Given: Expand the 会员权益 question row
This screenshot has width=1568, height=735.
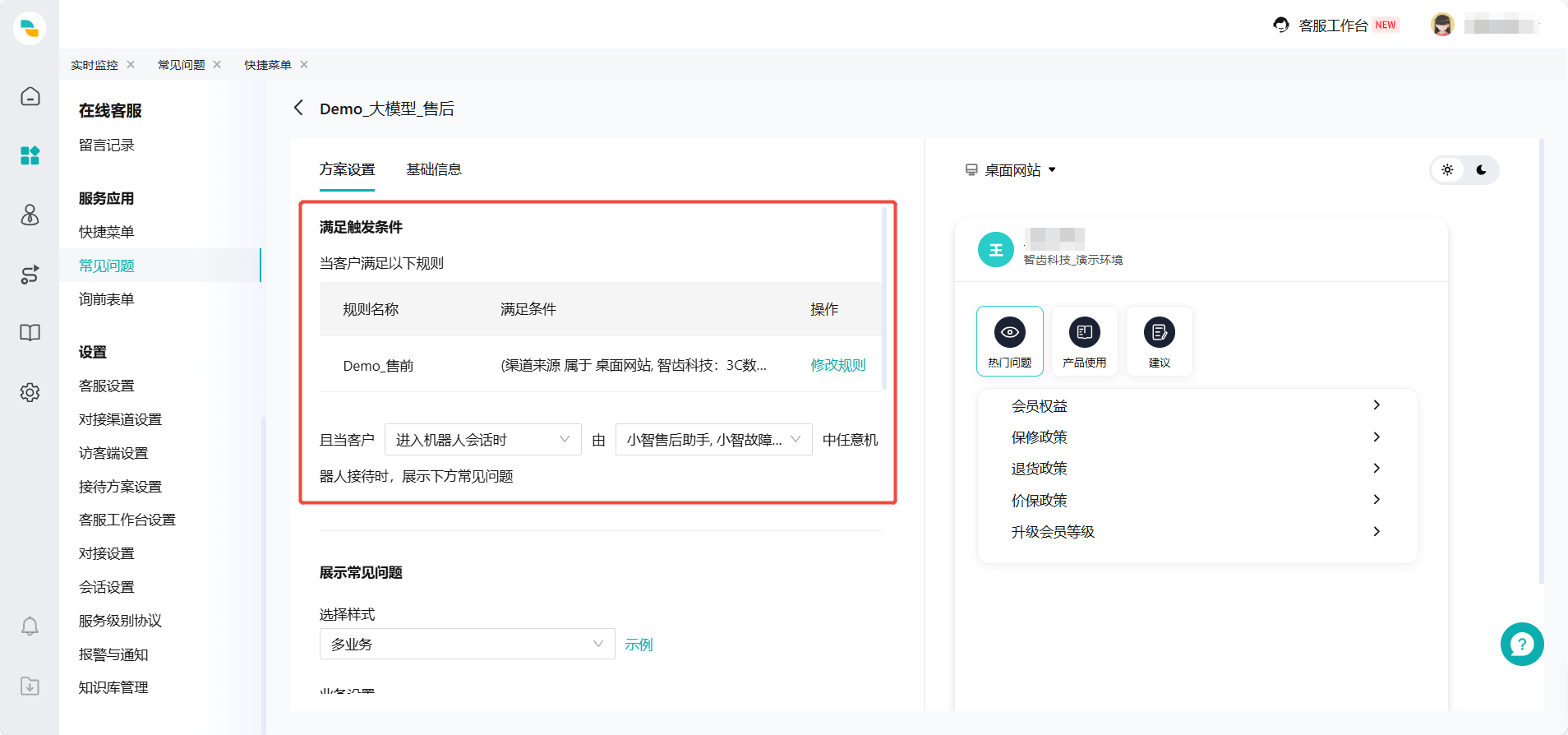Looking at the screenshot, I should pyautogui.click(x=1197, y=405).
